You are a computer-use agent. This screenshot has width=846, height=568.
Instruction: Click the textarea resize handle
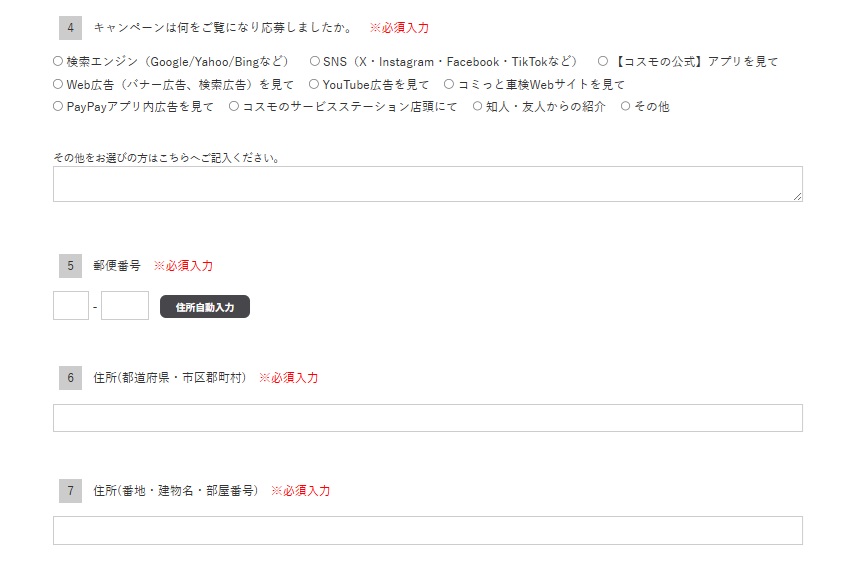pos(797,196)
